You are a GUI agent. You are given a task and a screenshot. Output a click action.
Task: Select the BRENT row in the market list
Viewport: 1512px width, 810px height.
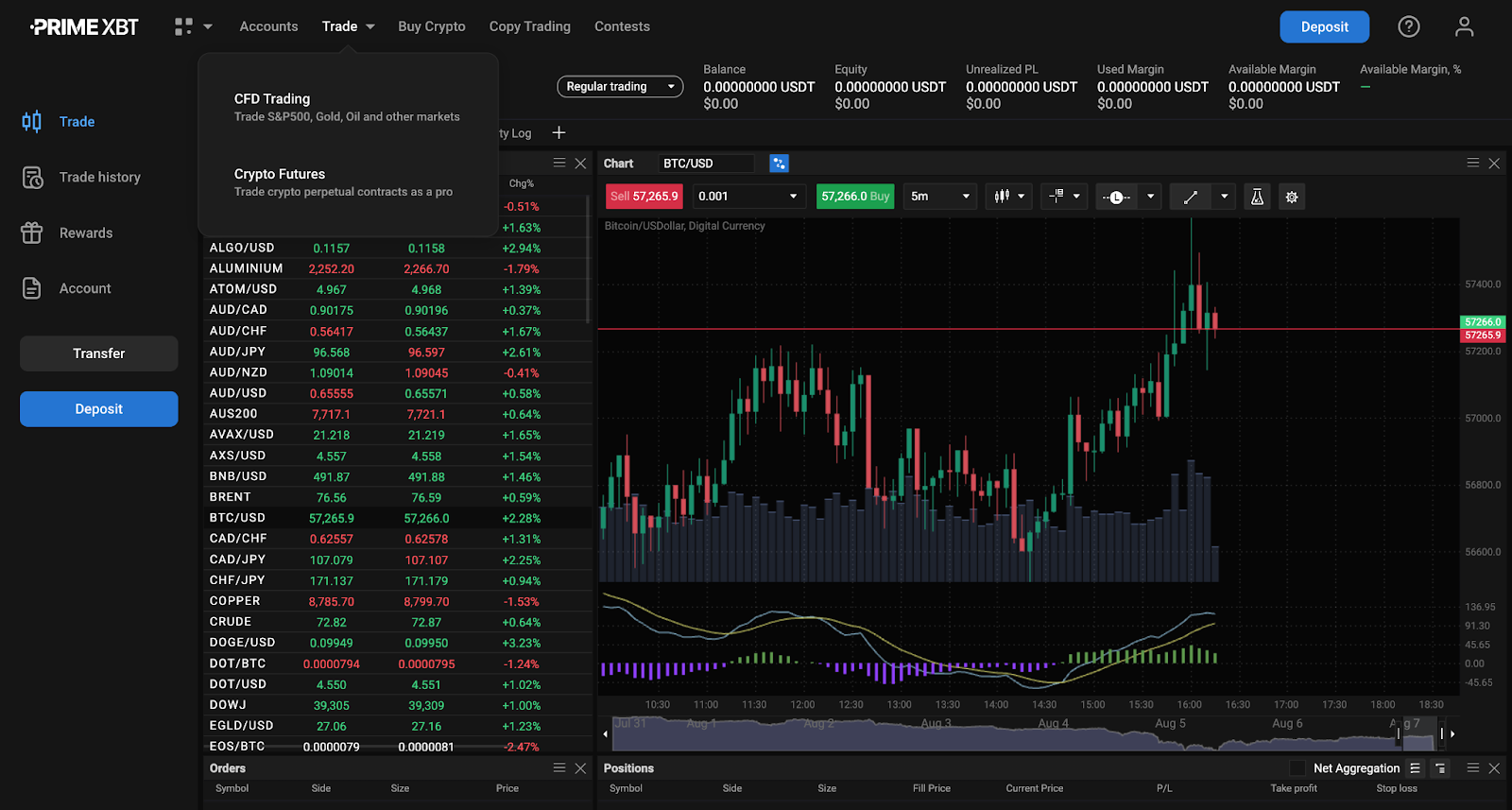pos(397,497)
